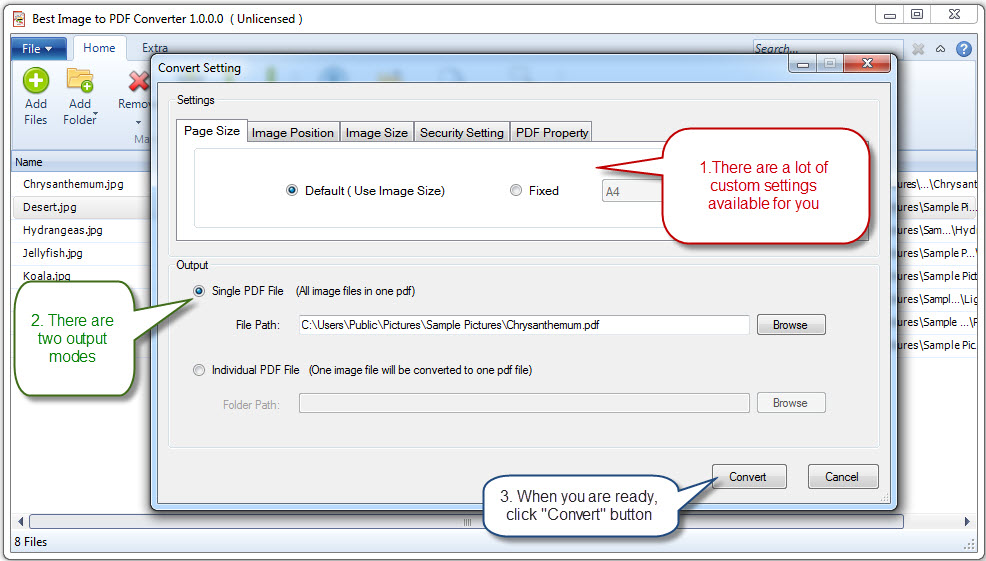Viewport: 986px width, 561px height.
Task: Close the Convert Setting dialog
Action: [867, 63]
